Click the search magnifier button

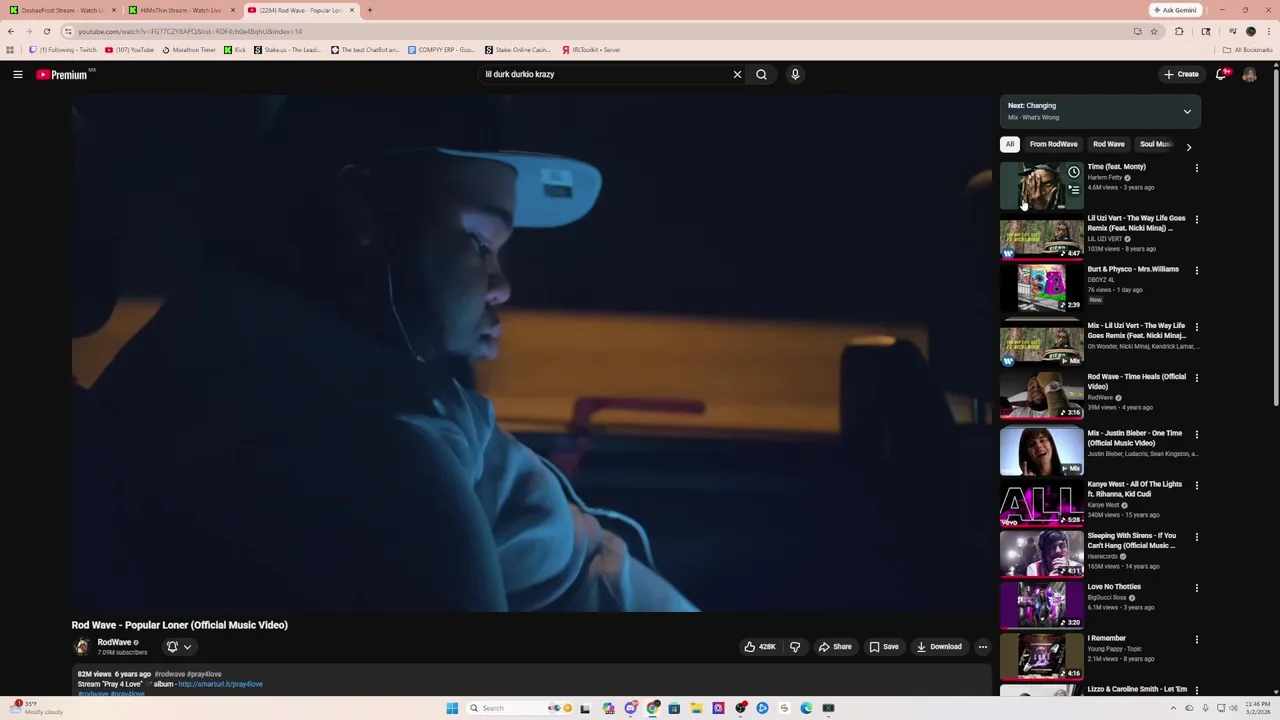(761, 74)
